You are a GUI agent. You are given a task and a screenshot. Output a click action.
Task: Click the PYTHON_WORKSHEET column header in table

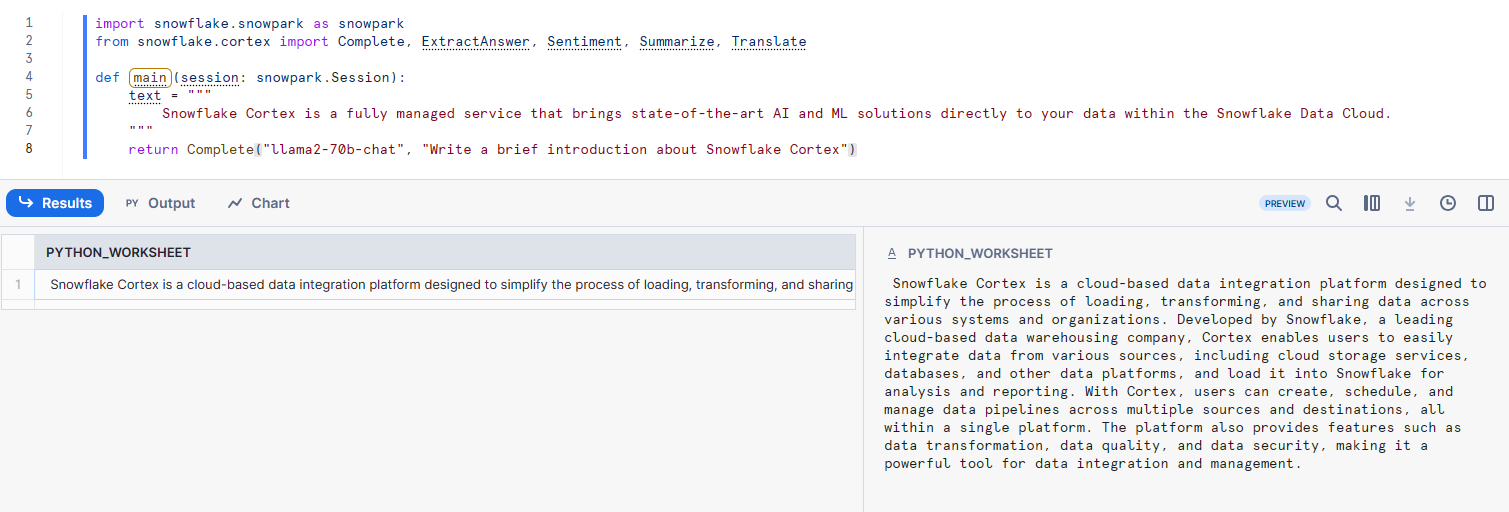coord(445,252)
